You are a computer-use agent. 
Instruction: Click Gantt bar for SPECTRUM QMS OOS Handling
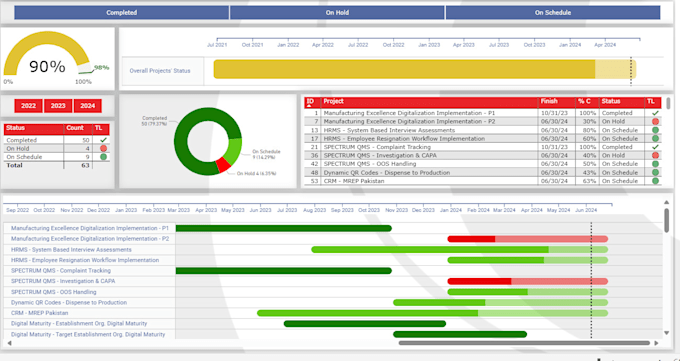(527, 292)
